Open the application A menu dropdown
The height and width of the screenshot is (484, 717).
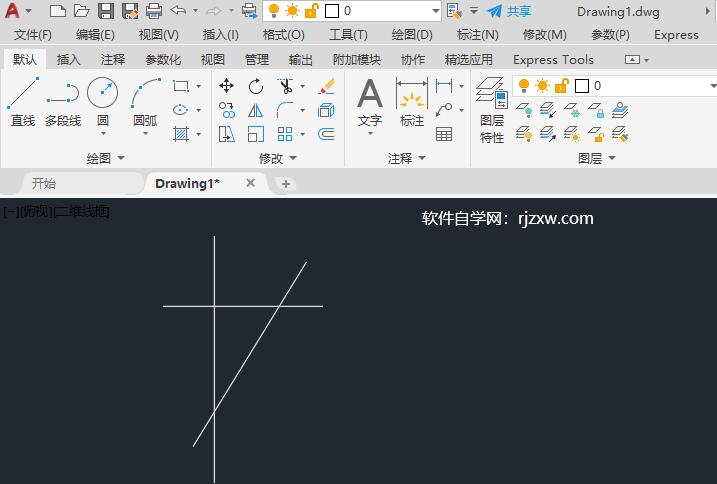[x=28, y=11]
